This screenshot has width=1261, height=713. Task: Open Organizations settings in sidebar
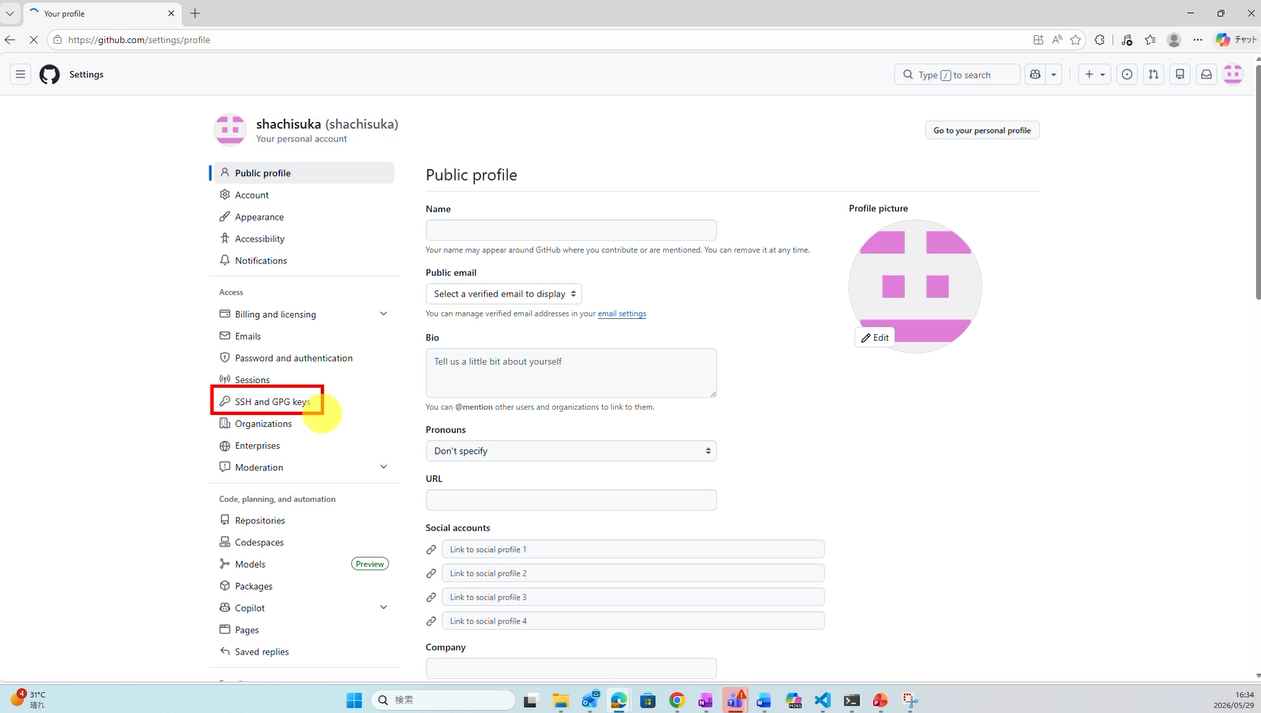coord(304,424)
